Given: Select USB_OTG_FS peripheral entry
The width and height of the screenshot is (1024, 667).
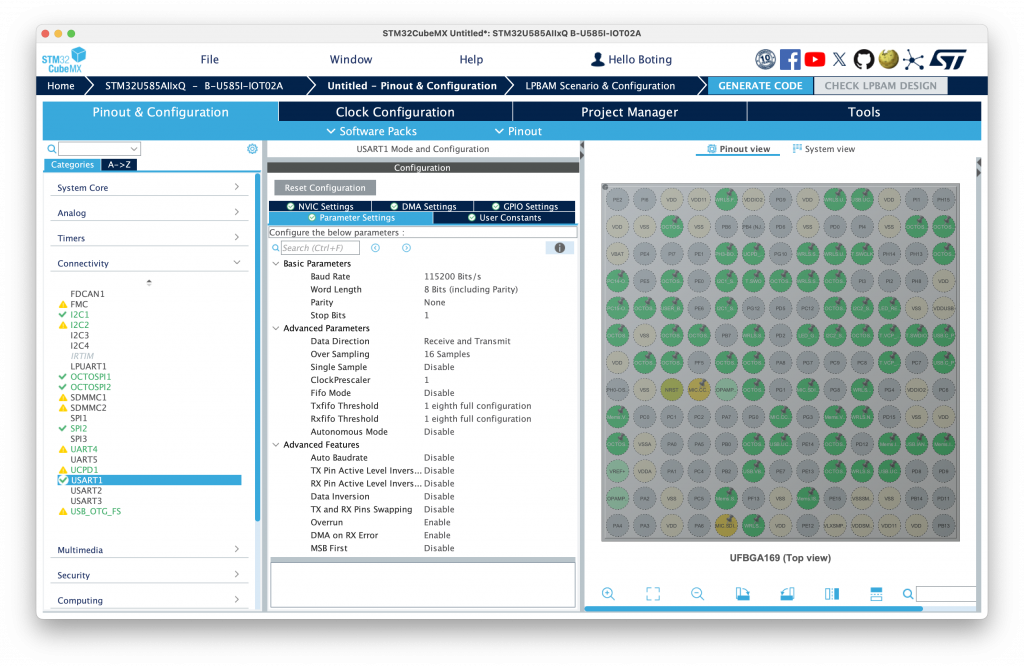Looking at the screenshot, I should tap(95, 512).
